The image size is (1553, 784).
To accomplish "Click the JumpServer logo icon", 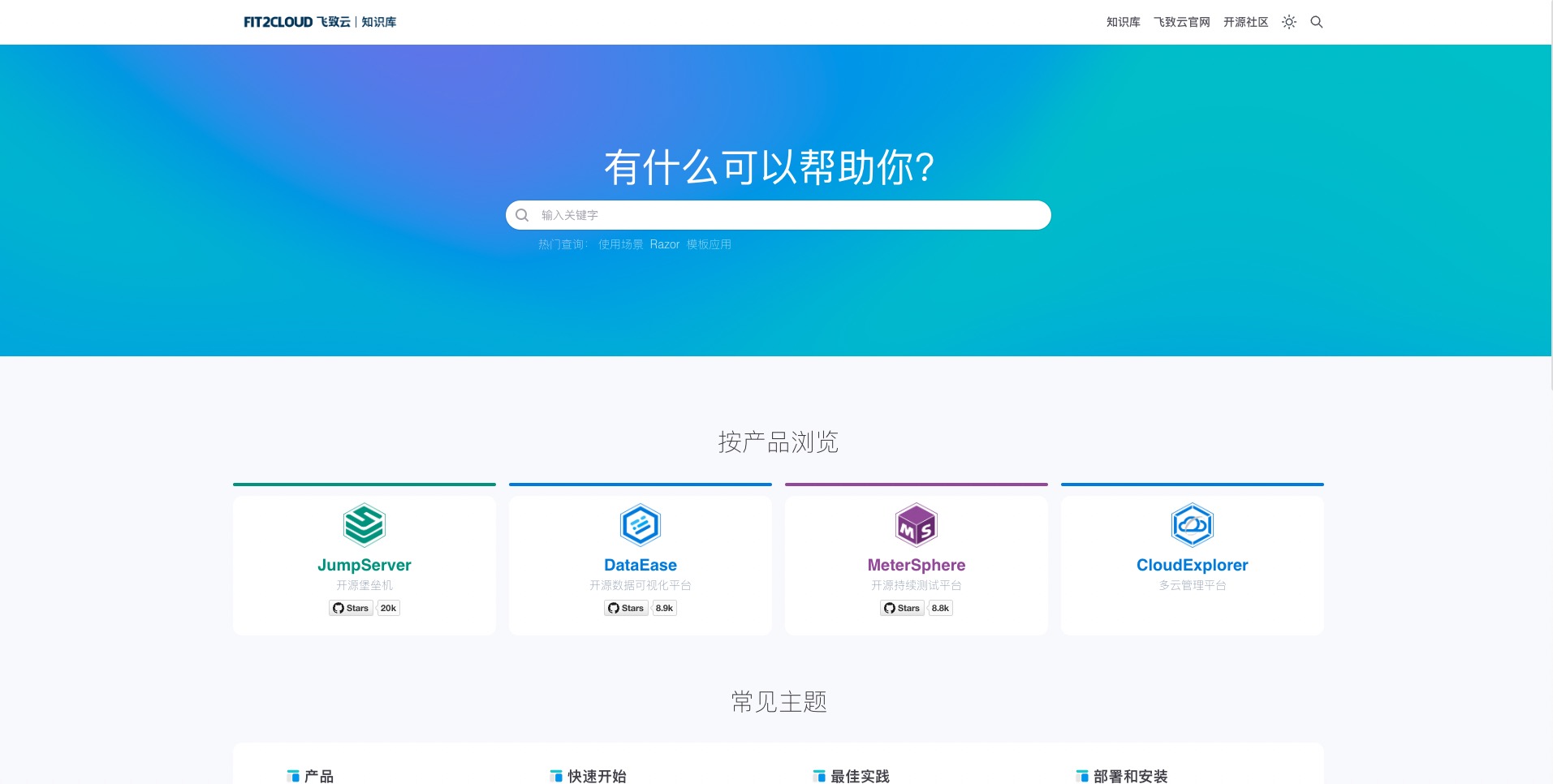I will (x=365, y=525).
